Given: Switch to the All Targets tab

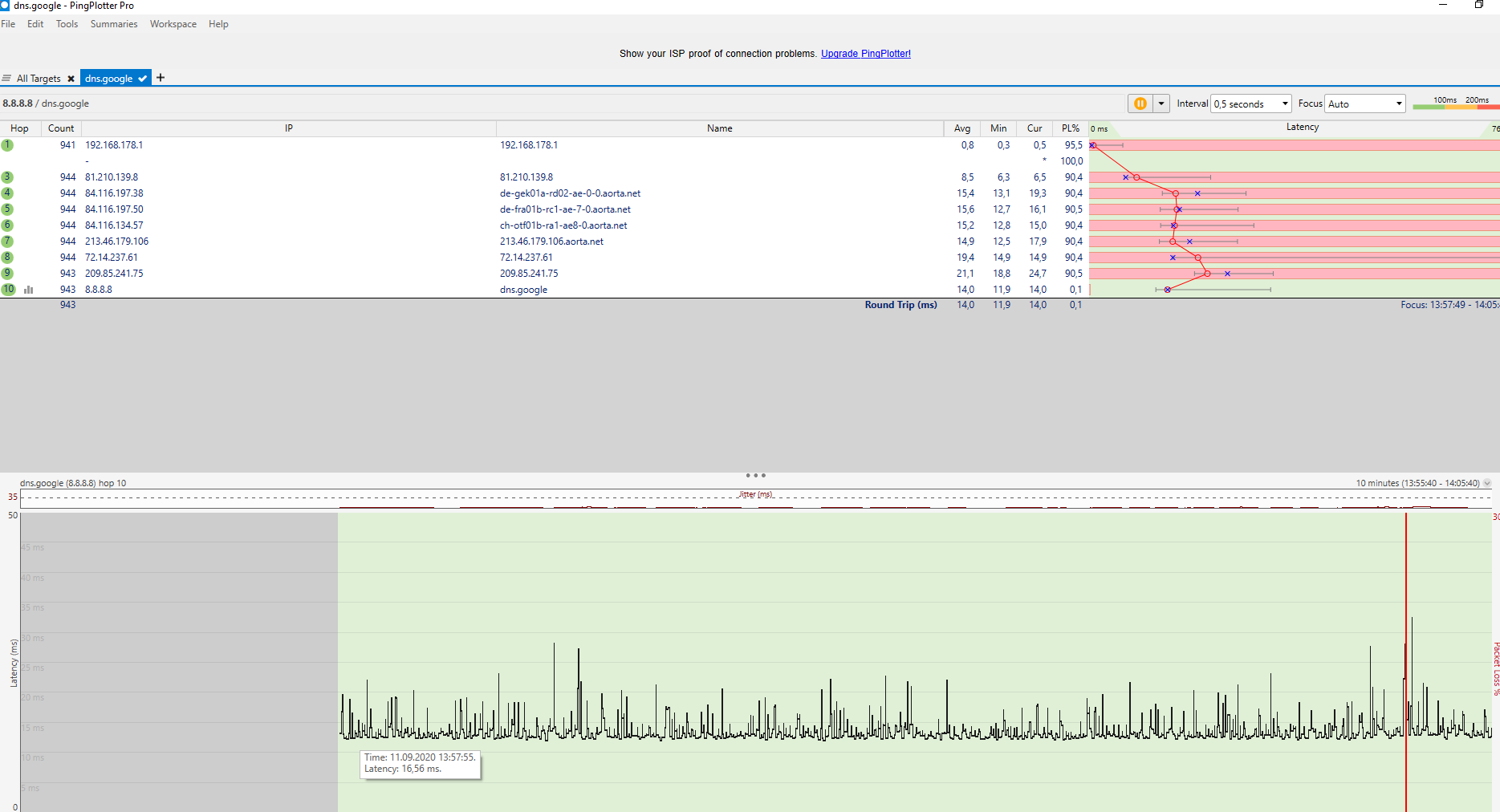Looking at the screenshot, I should coord(39,79).
